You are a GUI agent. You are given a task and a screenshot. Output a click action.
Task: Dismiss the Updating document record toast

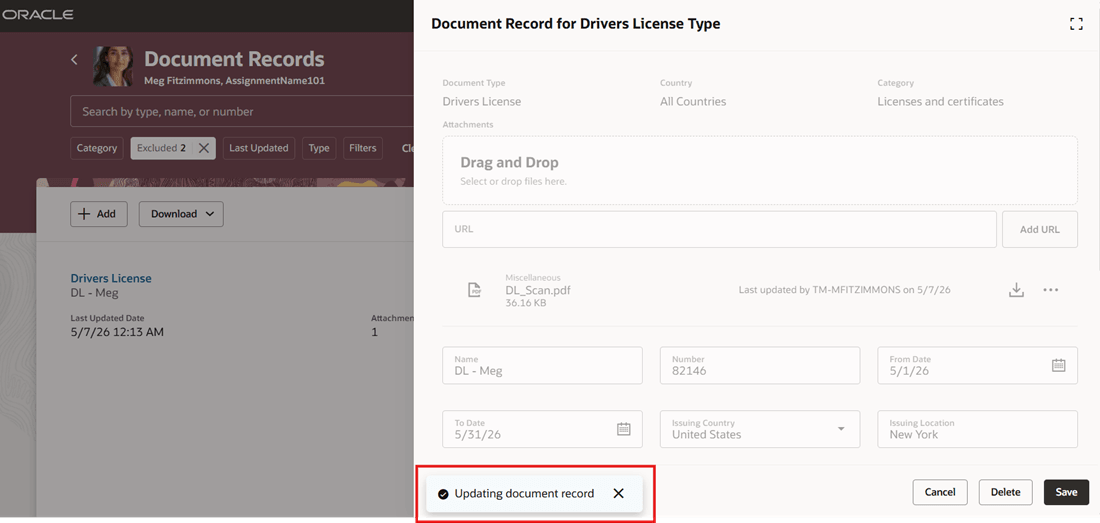point(618,494)
